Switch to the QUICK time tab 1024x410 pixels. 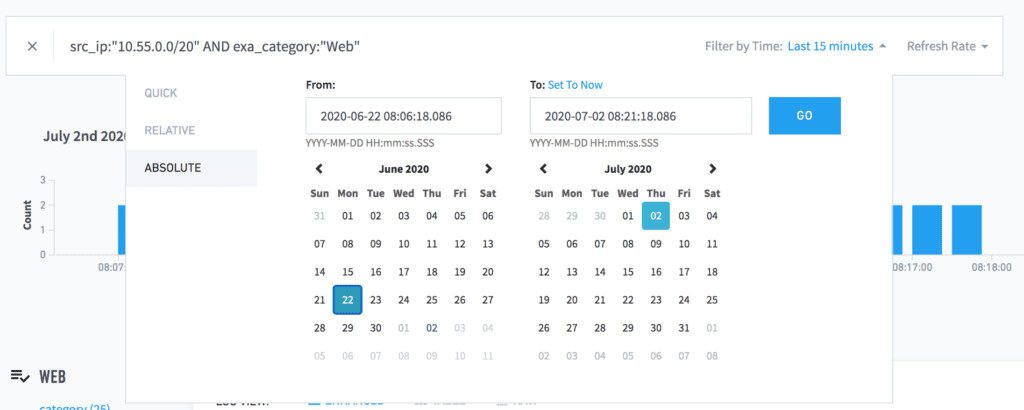(x=160, y=93)
